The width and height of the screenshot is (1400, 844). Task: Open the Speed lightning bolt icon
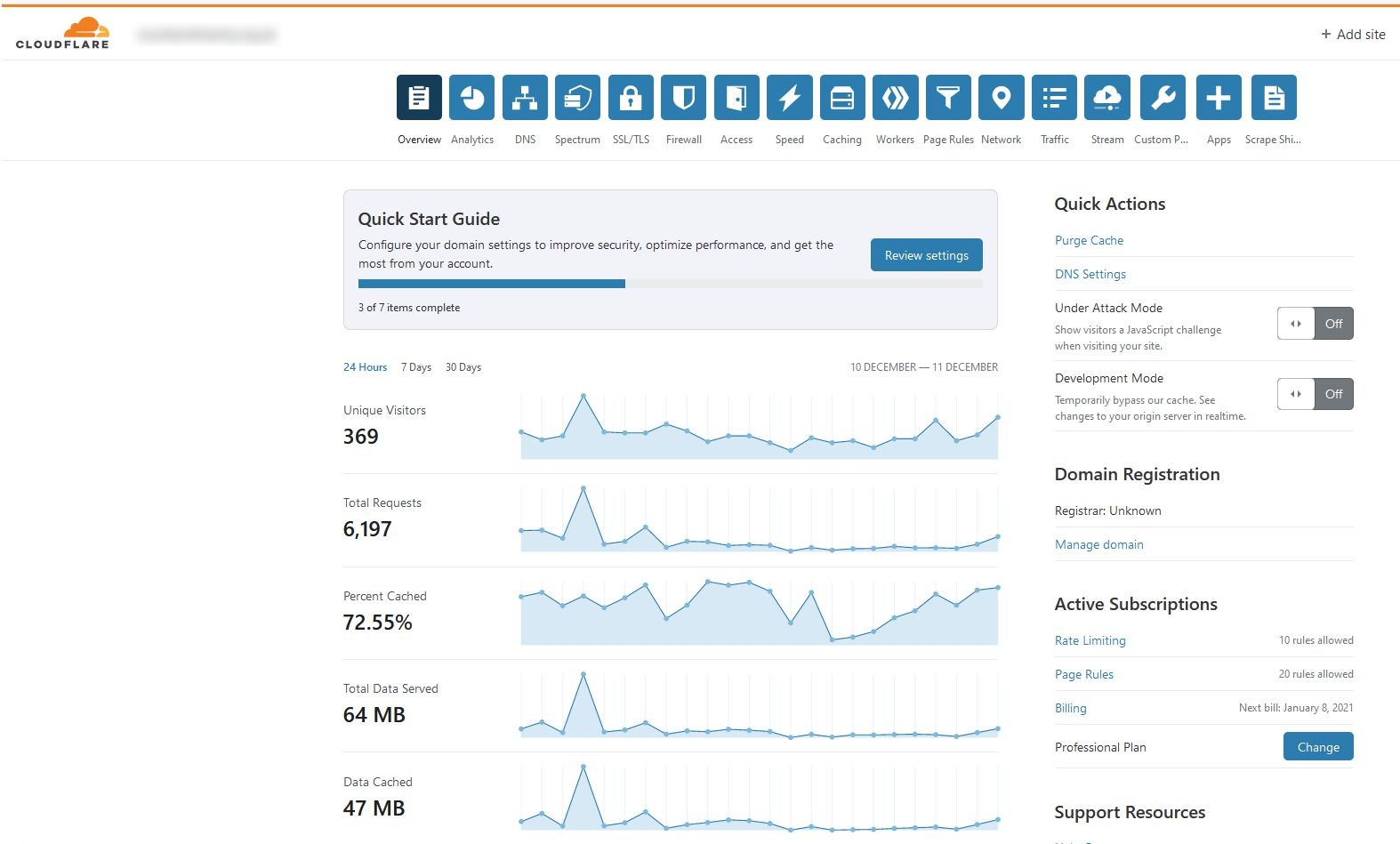point(790,97)
